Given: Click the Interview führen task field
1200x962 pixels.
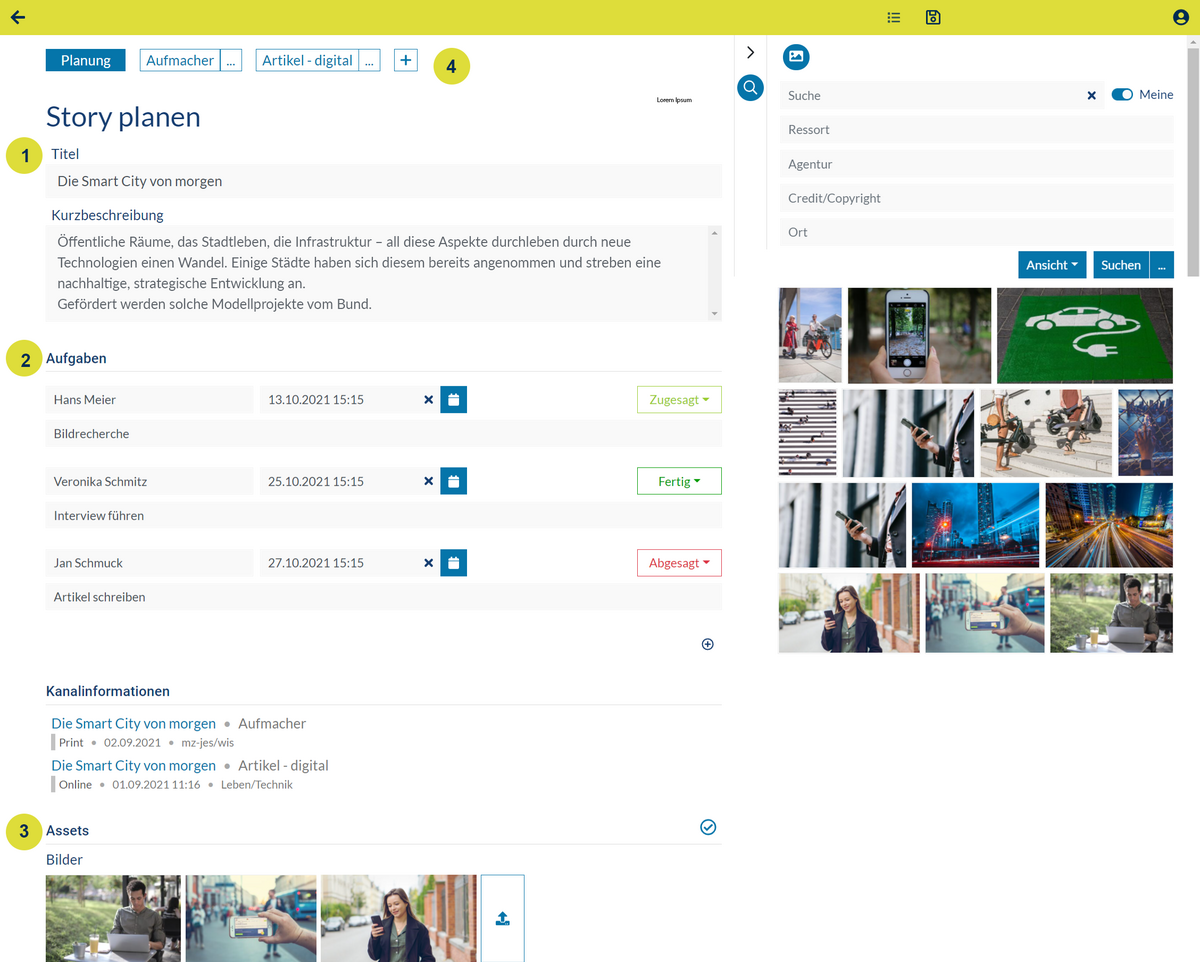Looking at the screenshot, I should coord(384,516).
